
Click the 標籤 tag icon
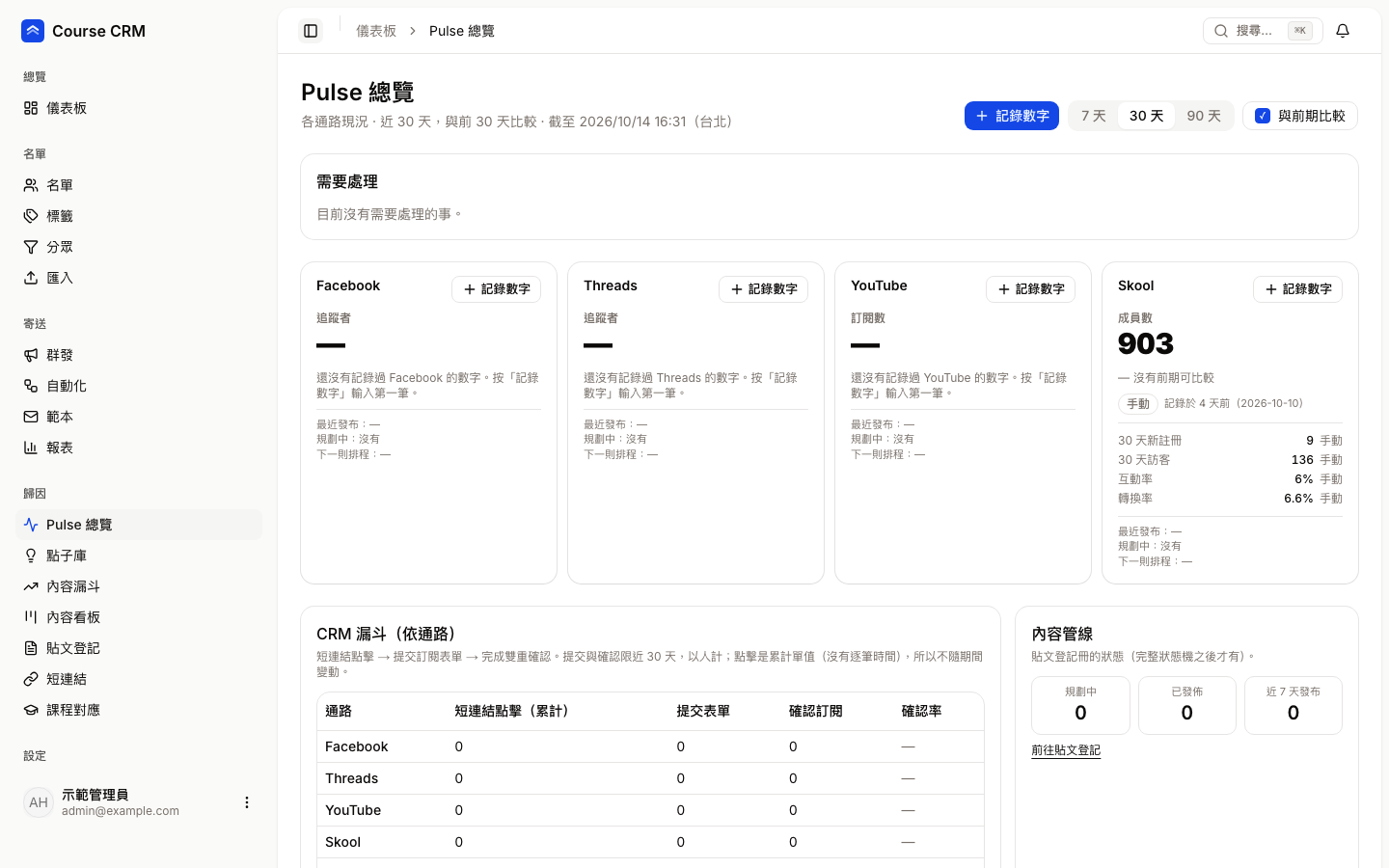(x=31, y=216)
